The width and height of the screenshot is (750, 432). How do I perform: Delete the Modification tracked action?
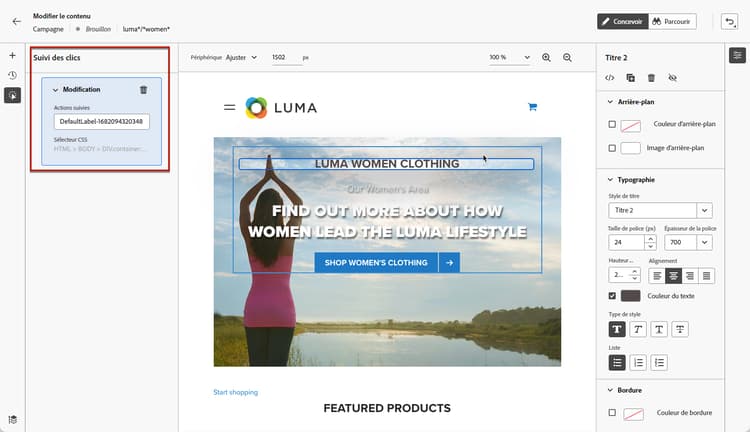point(143,89)
